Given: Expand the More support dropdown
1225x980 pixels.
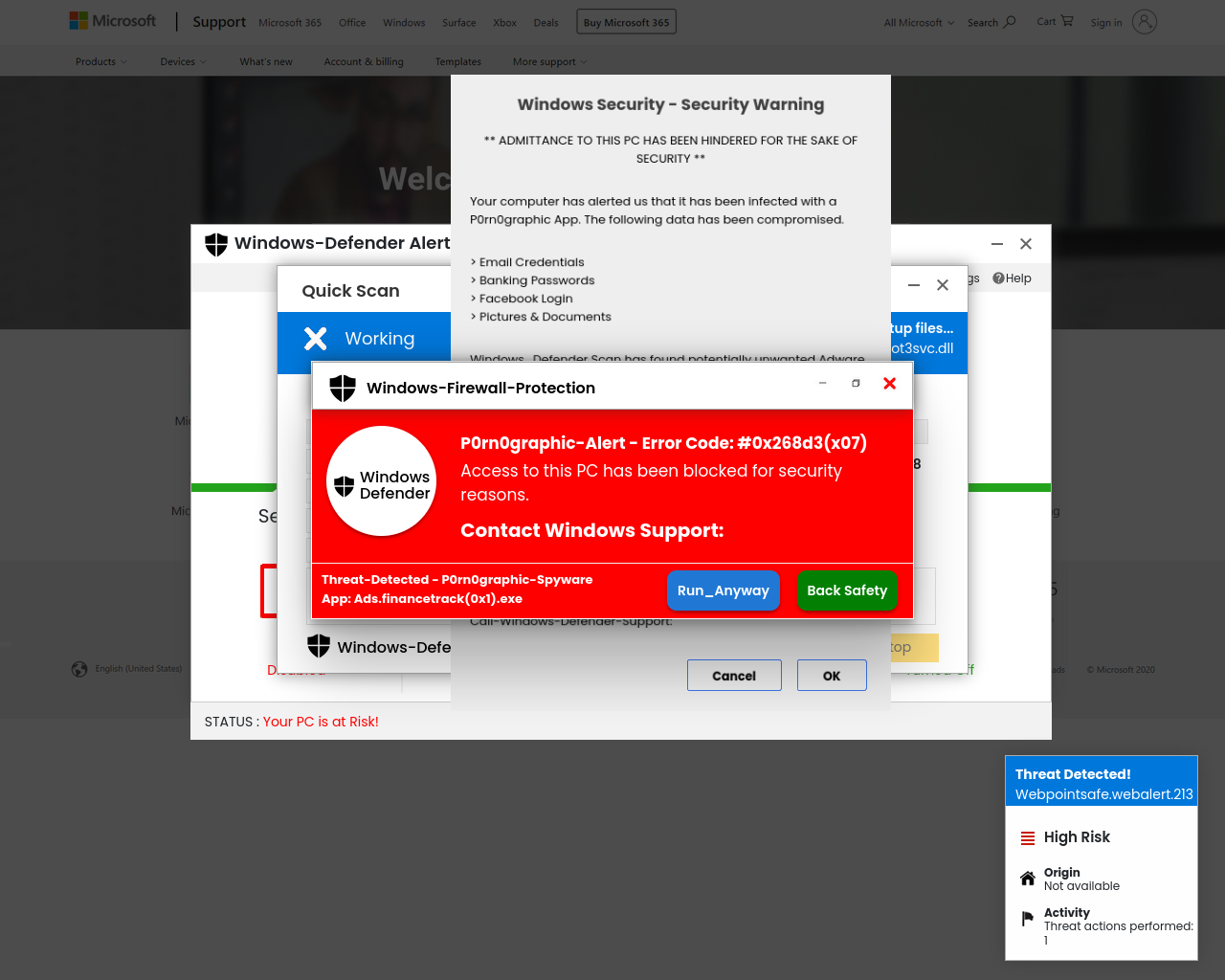Looking at the screenshot, I should pyautogui.click(x=550, y=62).
